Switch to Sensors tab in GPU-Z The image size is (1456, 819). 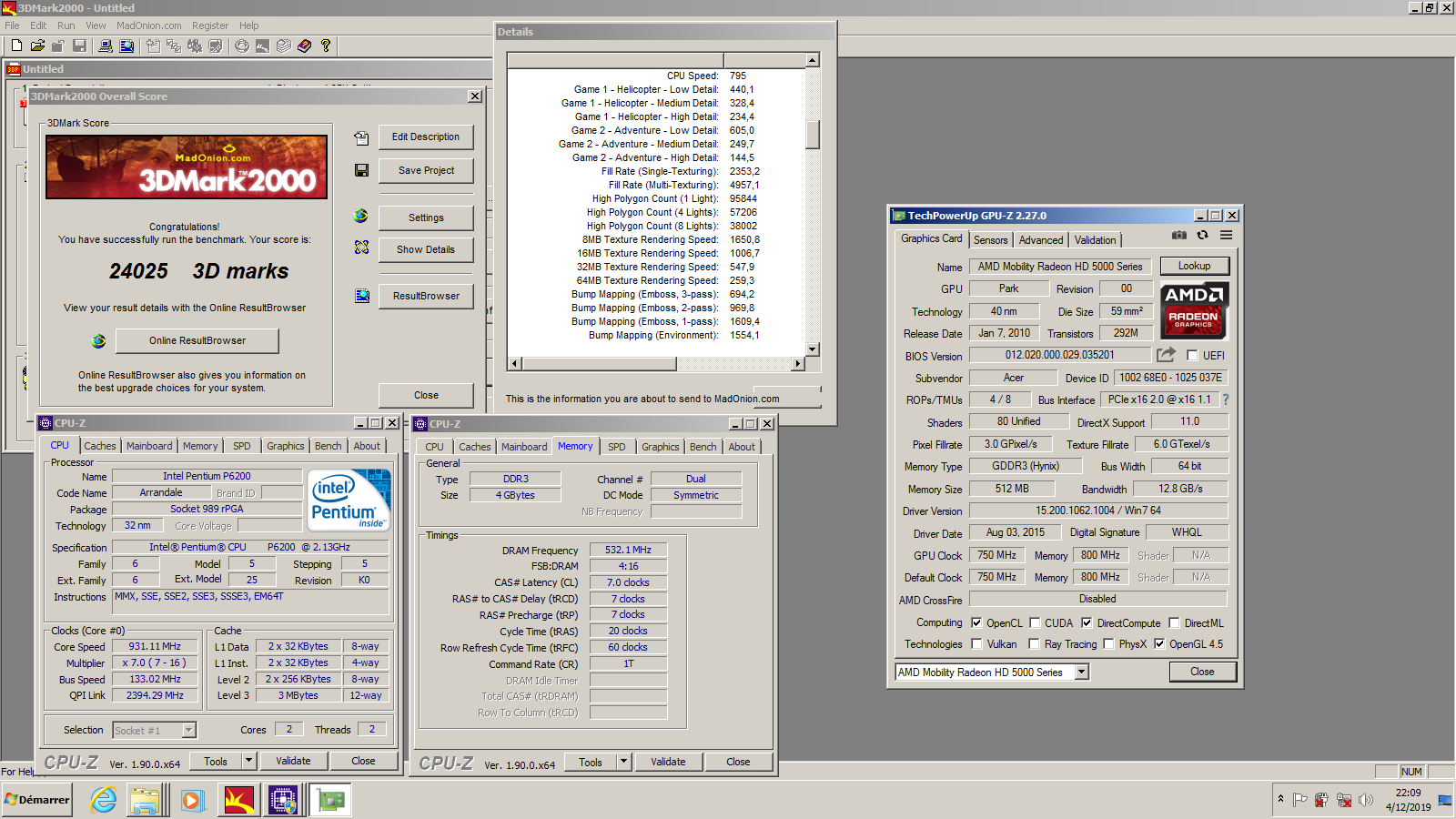coord(990,240)
